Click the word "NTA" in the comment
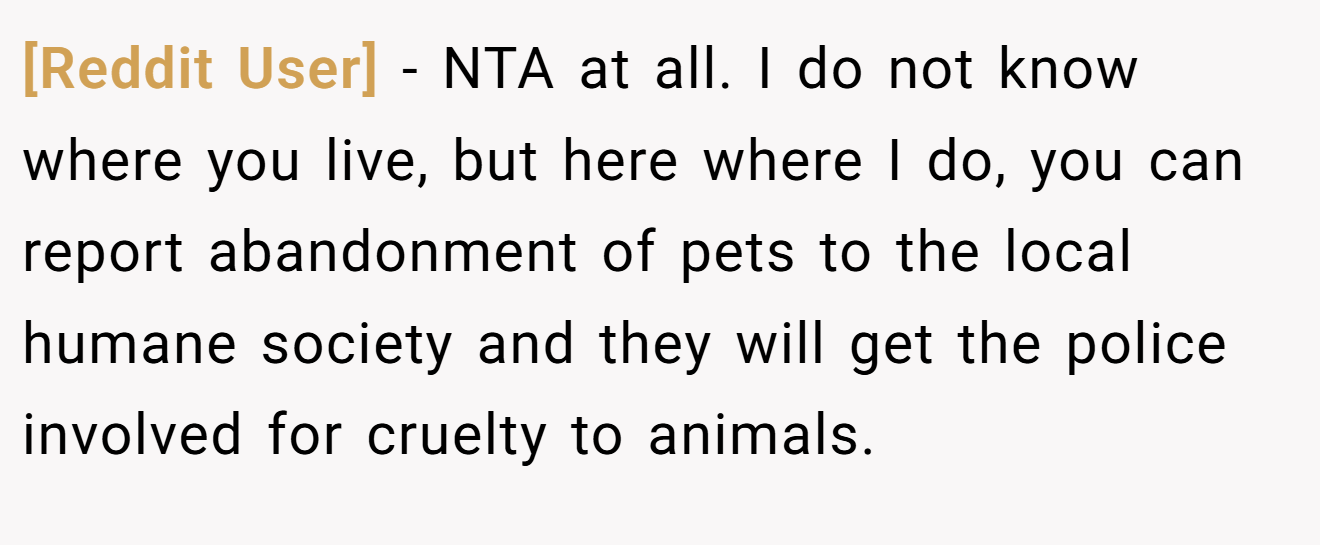The width and height of the screenshot is (1320, 545). pos(498,69)
